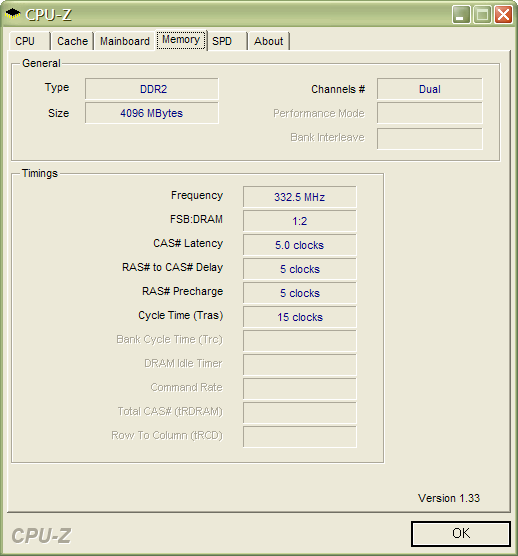
Task: Click the empty Bank Cycle Time (Trc) field
Action: pyautogui.click(x=300, y=341)
